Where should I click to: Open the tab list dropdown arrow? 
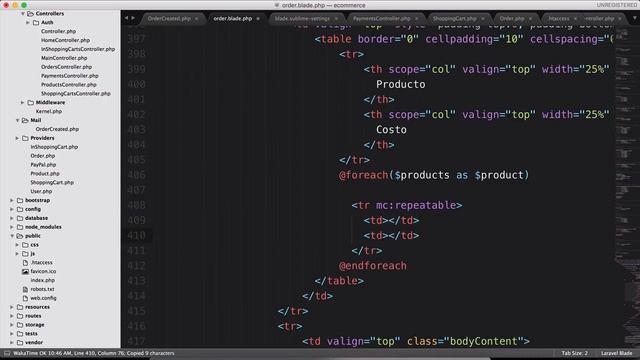tap(634, 18)
